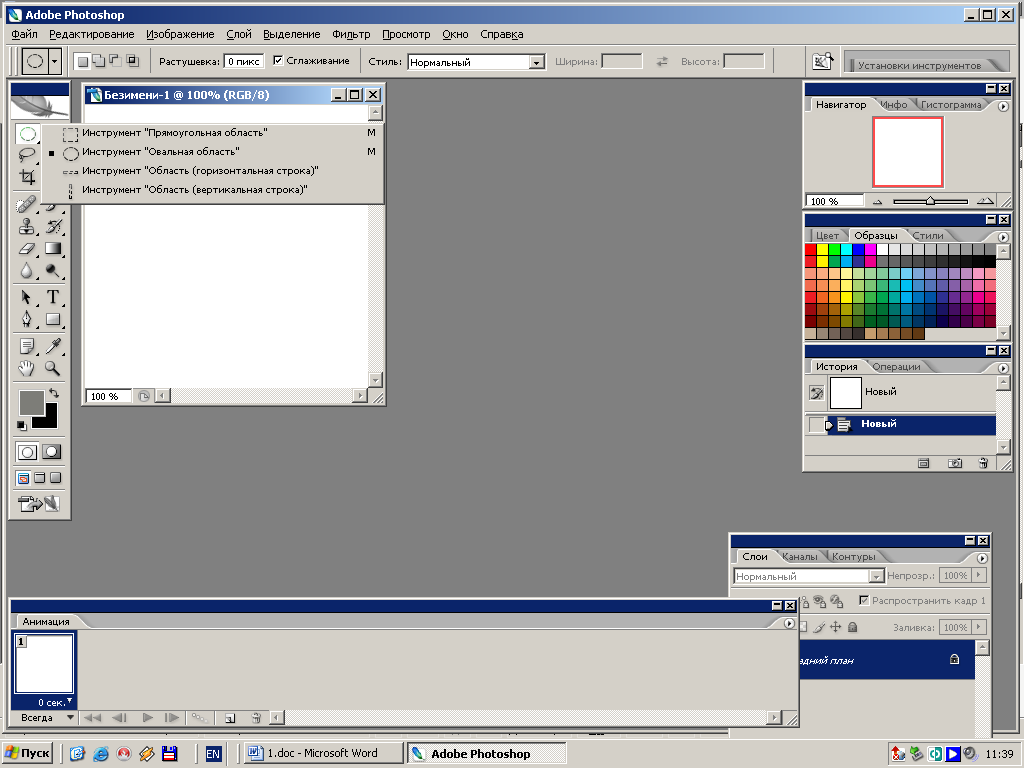This screenshot has width=1024, height=768.
Task: Open the Стиль dropdown
Action: (x=537, y=63)
